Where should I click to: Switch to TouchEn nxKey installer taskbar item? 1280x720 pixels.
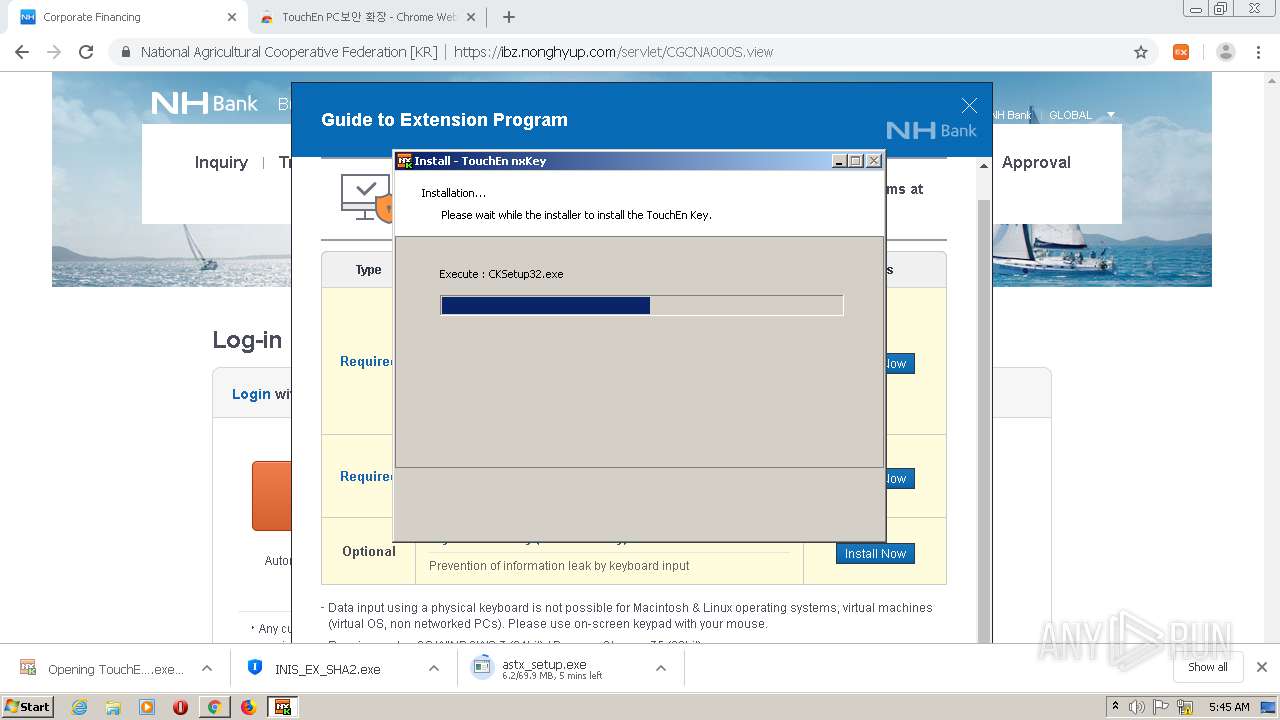pos(283,707)
